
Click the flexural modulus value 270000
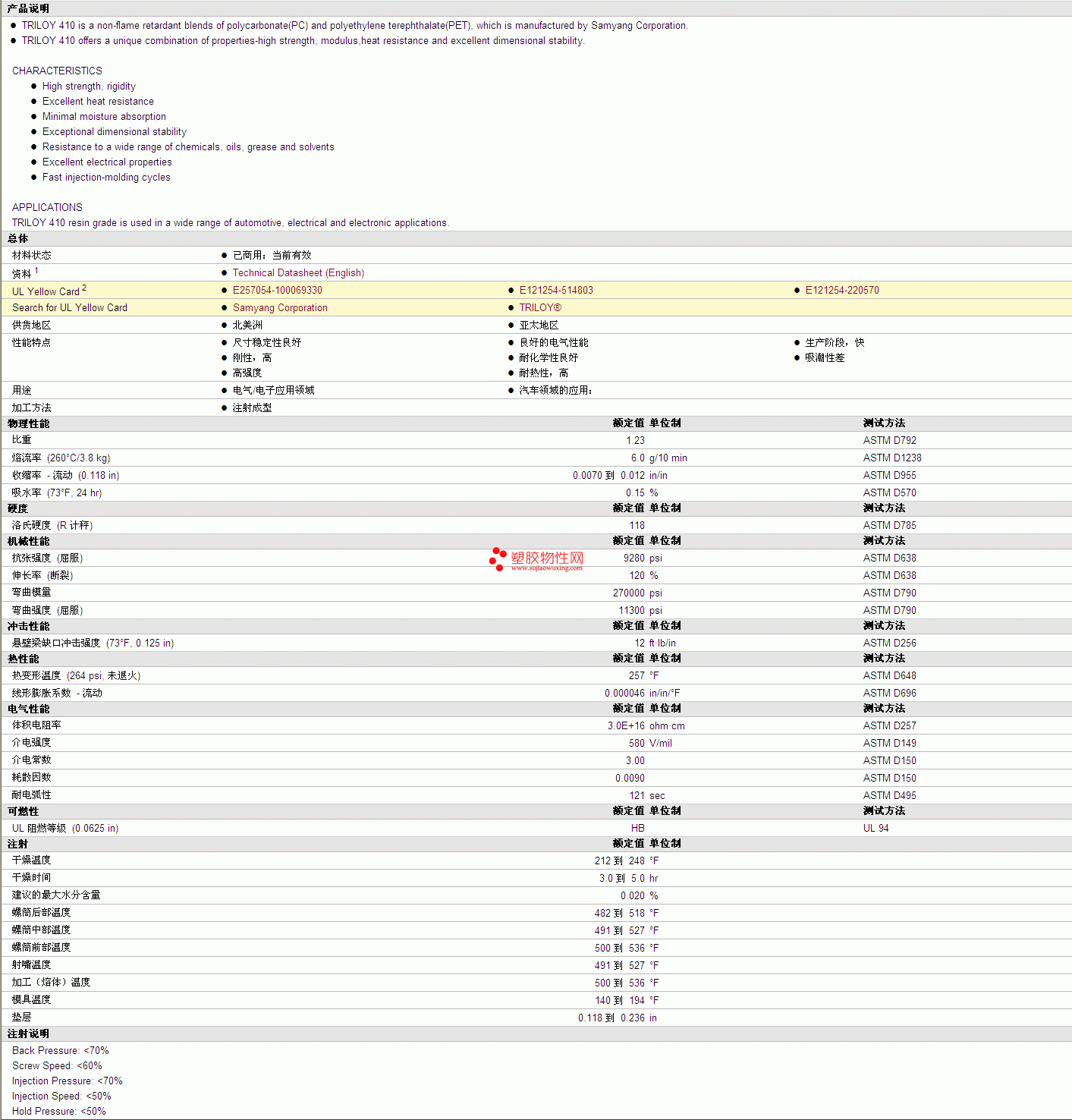coord(629,593)
